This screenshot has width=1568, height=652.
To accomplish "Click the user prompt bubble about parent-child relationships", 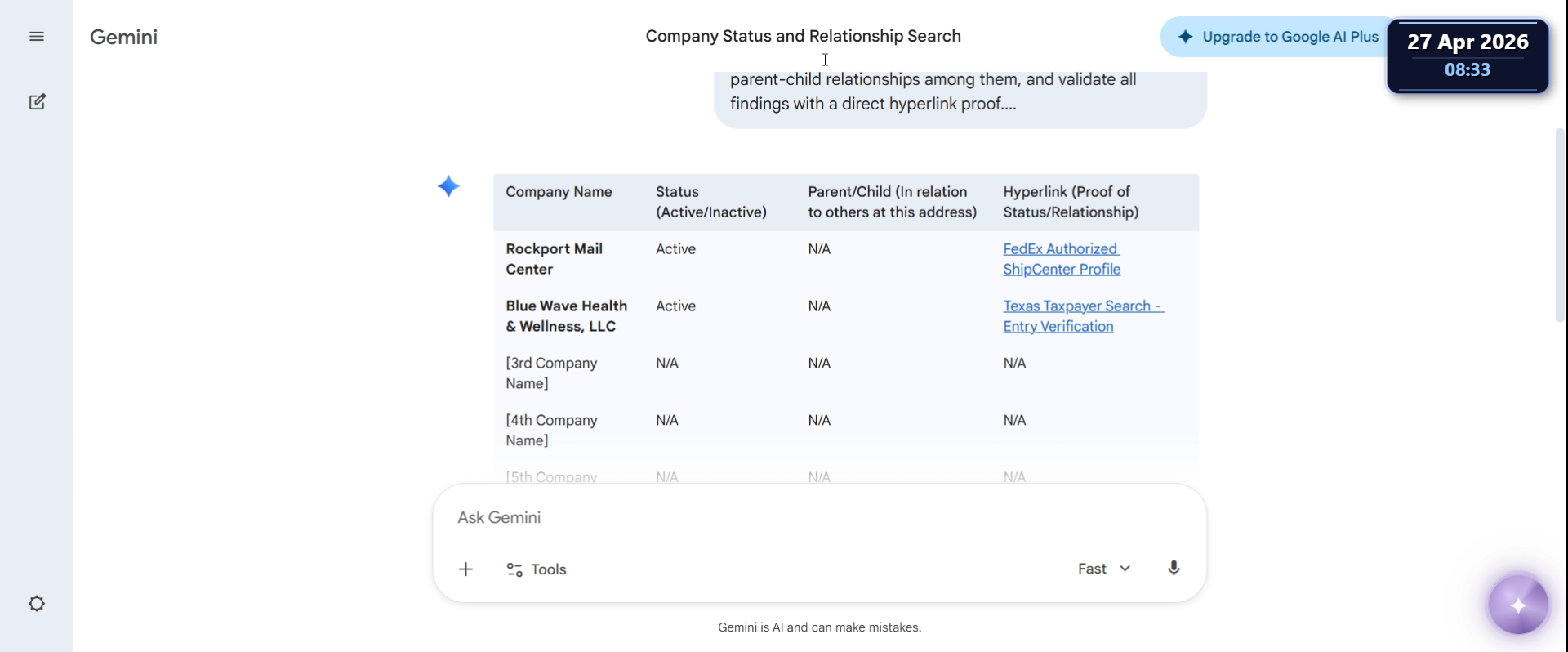I will (960, 100).
